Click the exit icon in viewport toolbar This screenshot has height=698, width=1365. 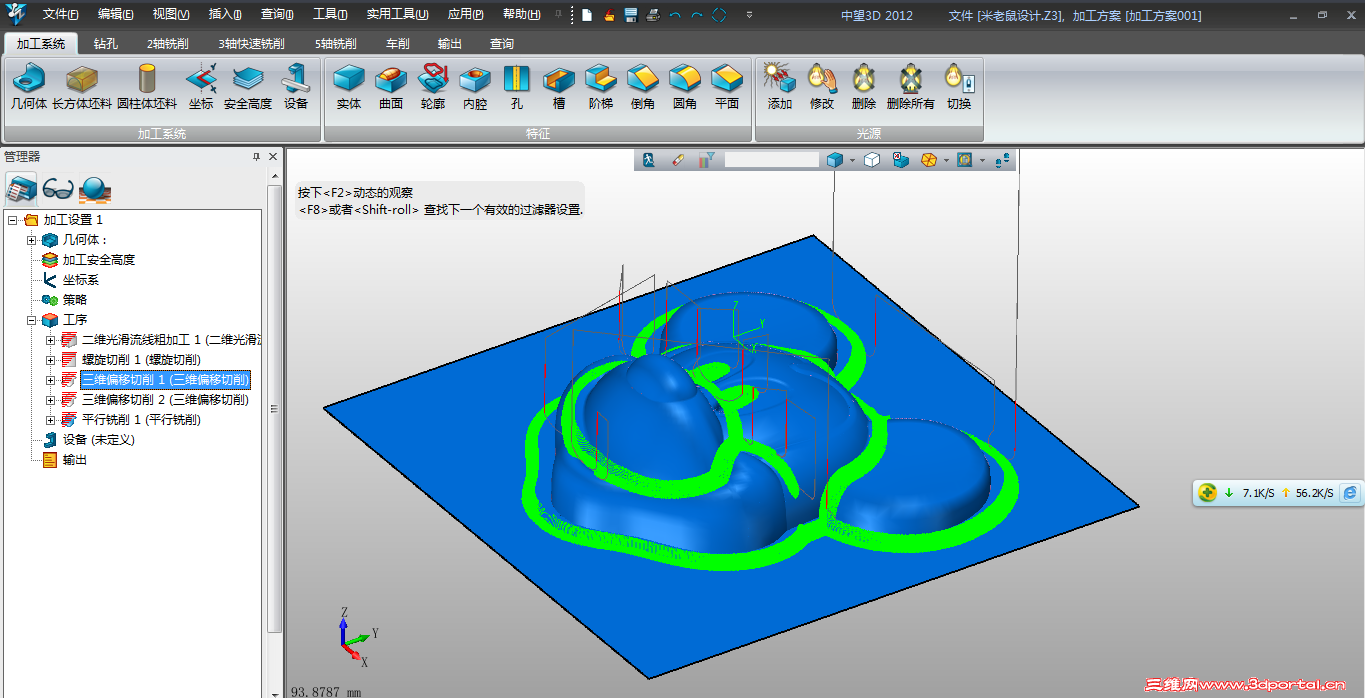(649, 159)
